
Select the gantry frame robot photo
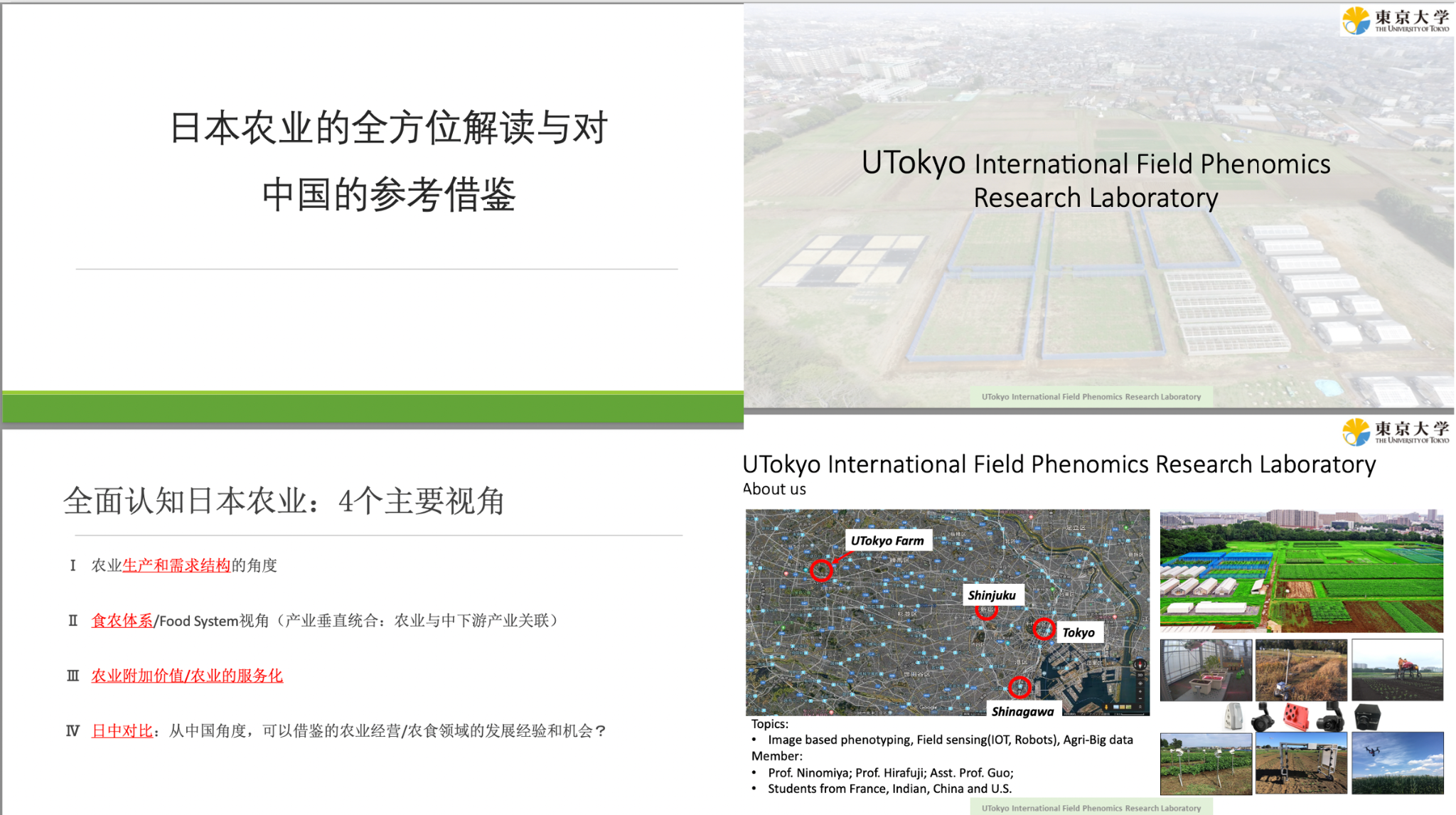click(1301, 763)
